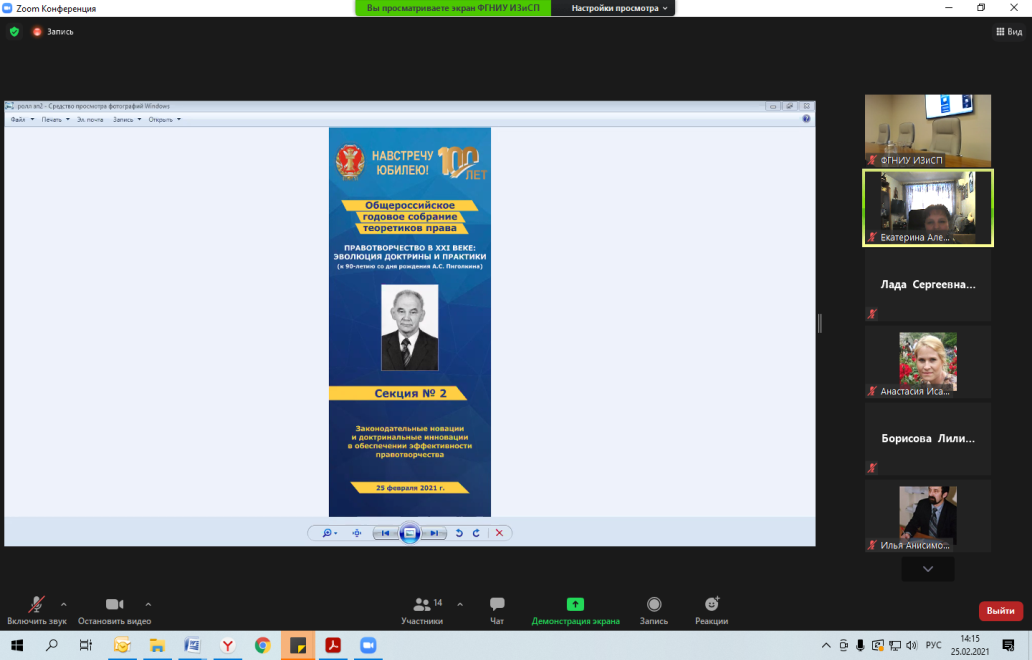The image size is (1032, 660).
Task: Expand audio options arrow next to microphone
Action: 64,604
